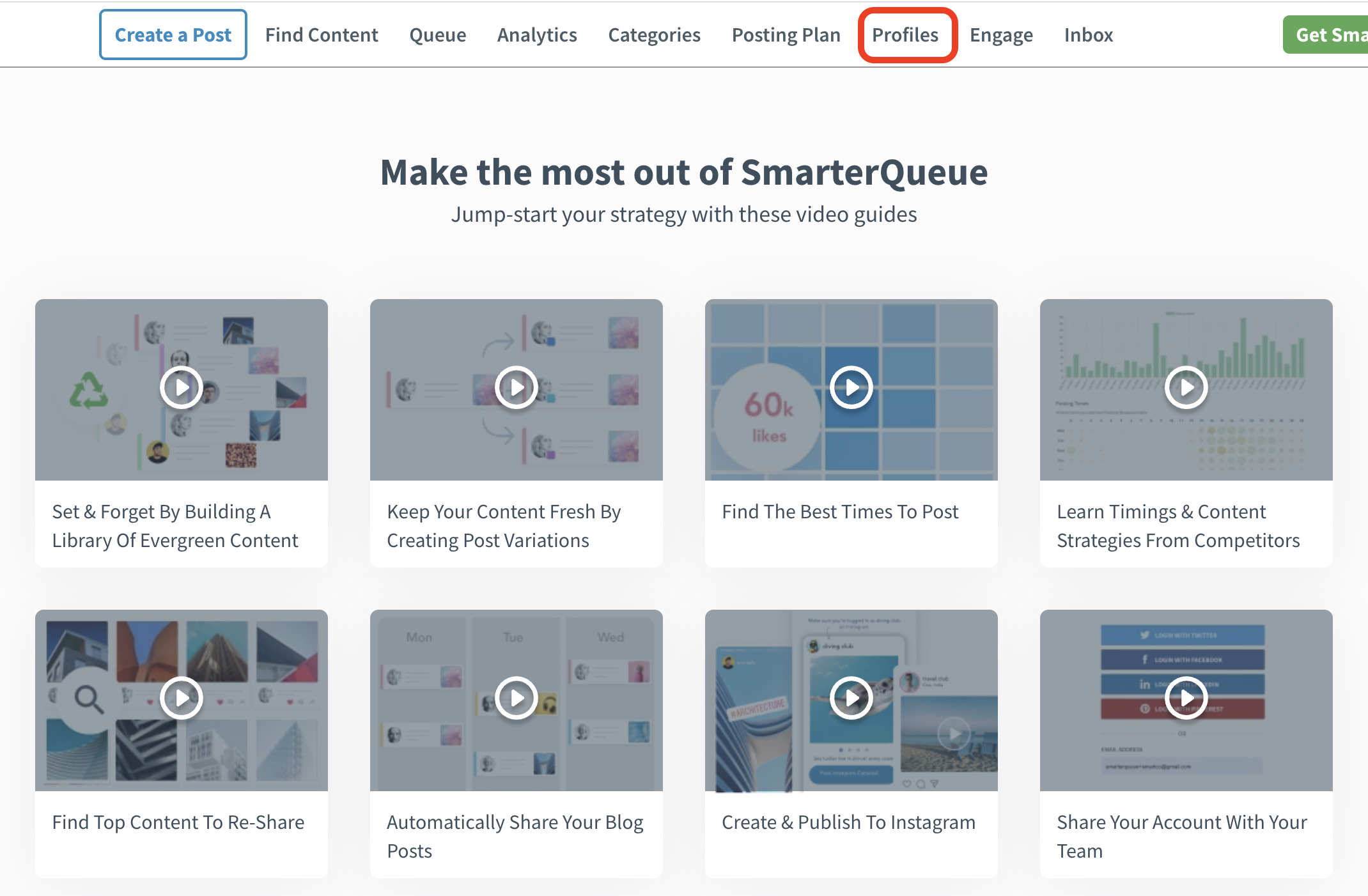The image size is (1368, 896).
Task: Play the Share Account With Team video
Action: click(1186, 698)
